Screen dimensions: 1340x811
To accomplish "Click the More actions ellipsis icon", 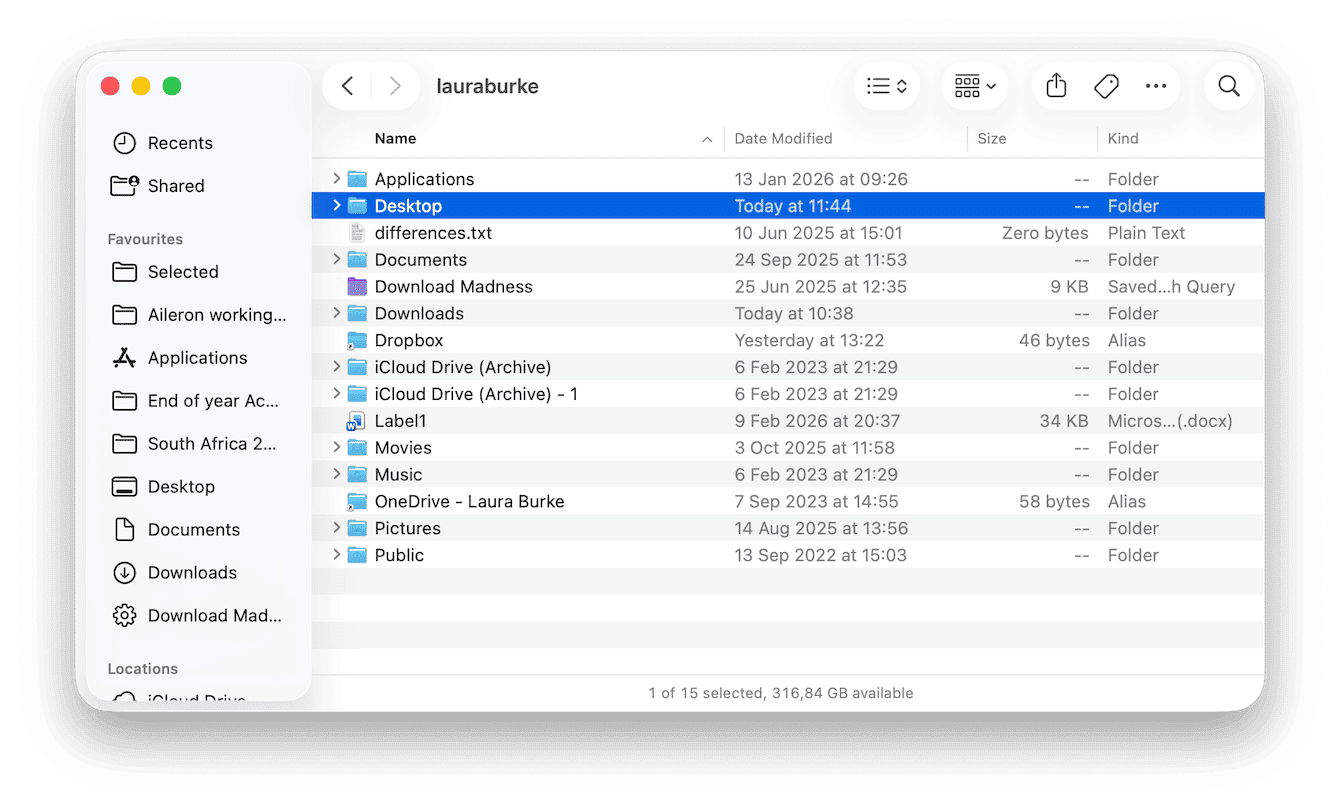I will [x=1156, y=86].
